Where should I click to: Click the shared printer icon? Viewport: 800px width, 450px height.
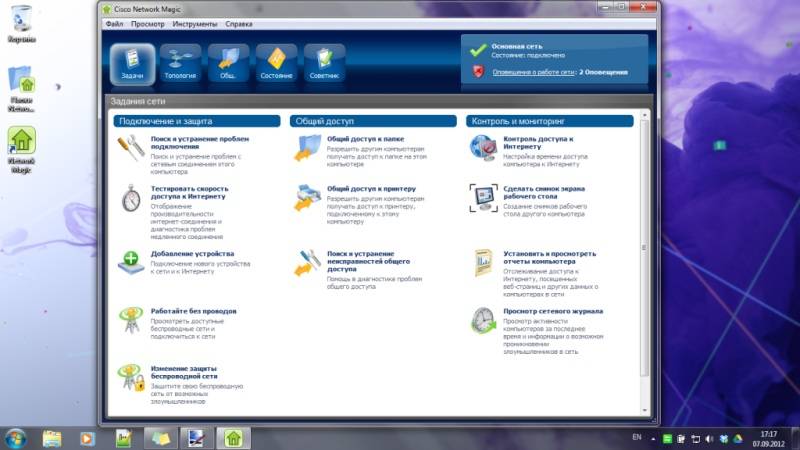point(307,197)
